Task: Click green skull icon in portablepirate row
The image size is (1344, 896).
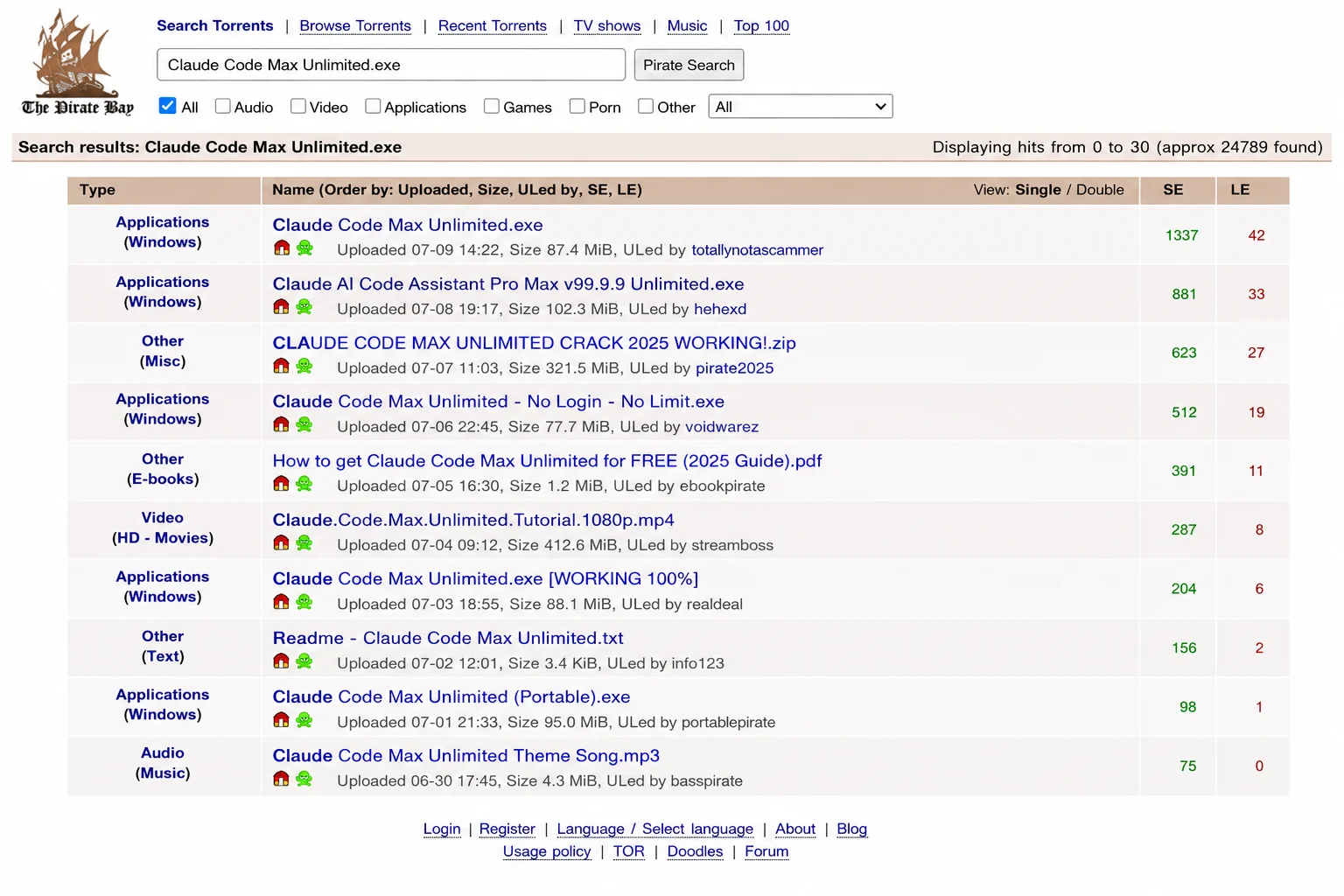Action: click(x=304, y=719)
